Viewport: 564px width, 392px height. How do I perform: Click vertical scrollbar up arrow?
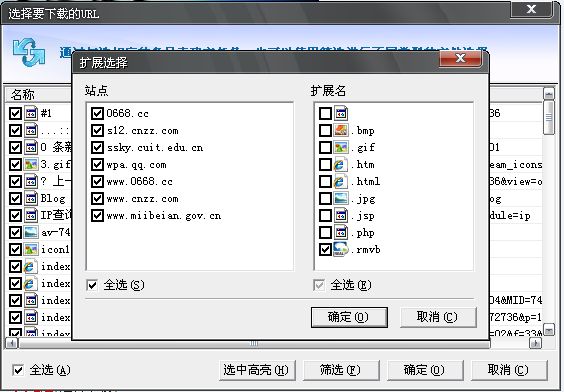click(549, 94)
